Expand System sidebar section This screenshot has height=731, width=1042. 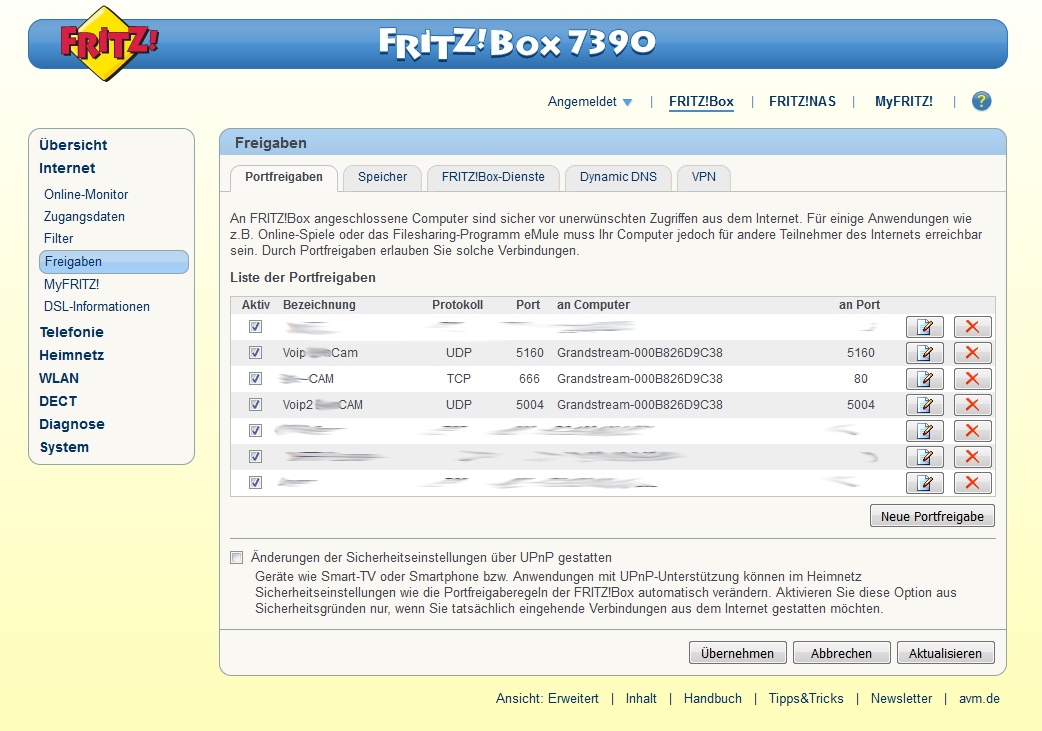click(x=64, y=447)
